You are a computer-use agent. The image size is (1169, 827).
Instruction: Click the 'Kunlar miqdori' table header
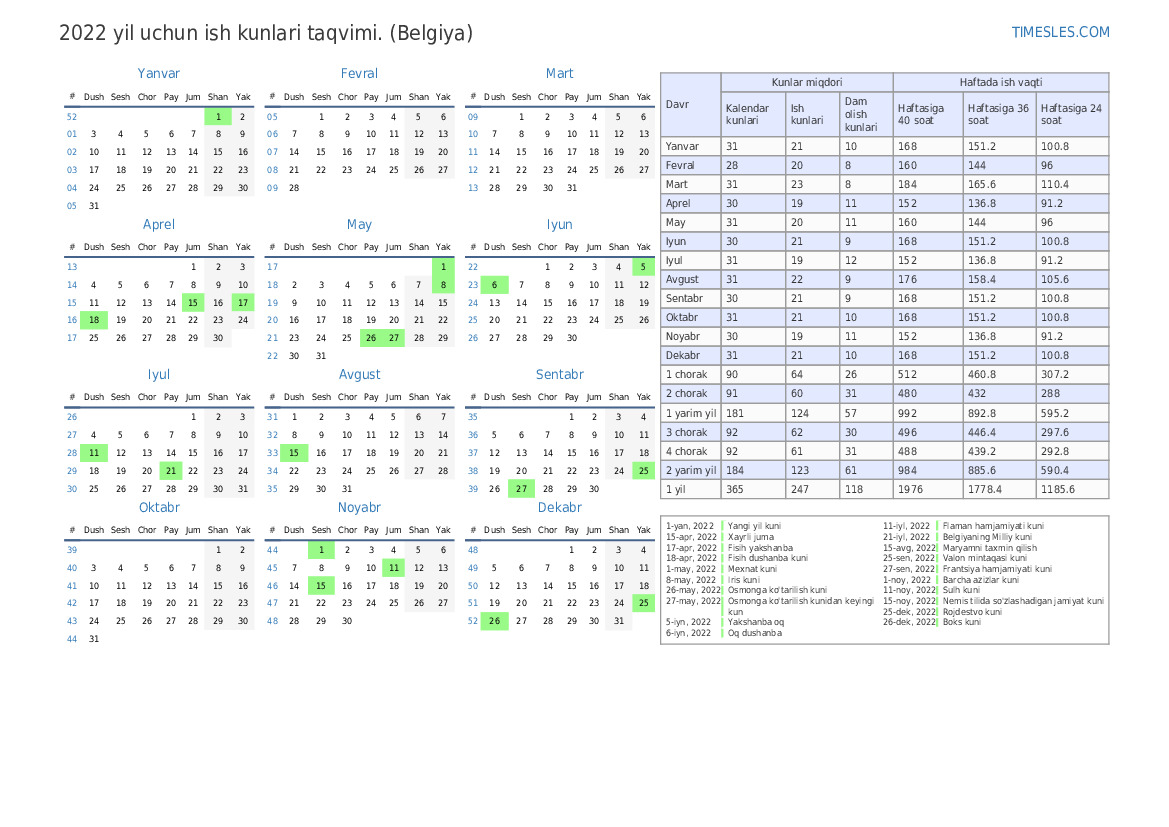tap(806, 82)
